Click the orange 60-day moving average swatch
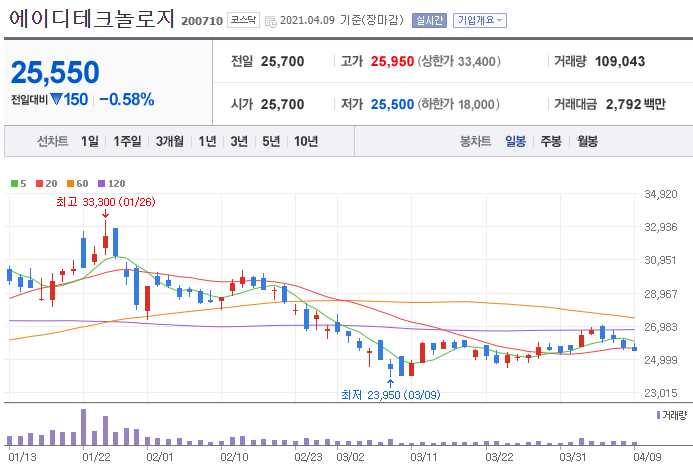 pyautogui.click(x=70, y=183)
